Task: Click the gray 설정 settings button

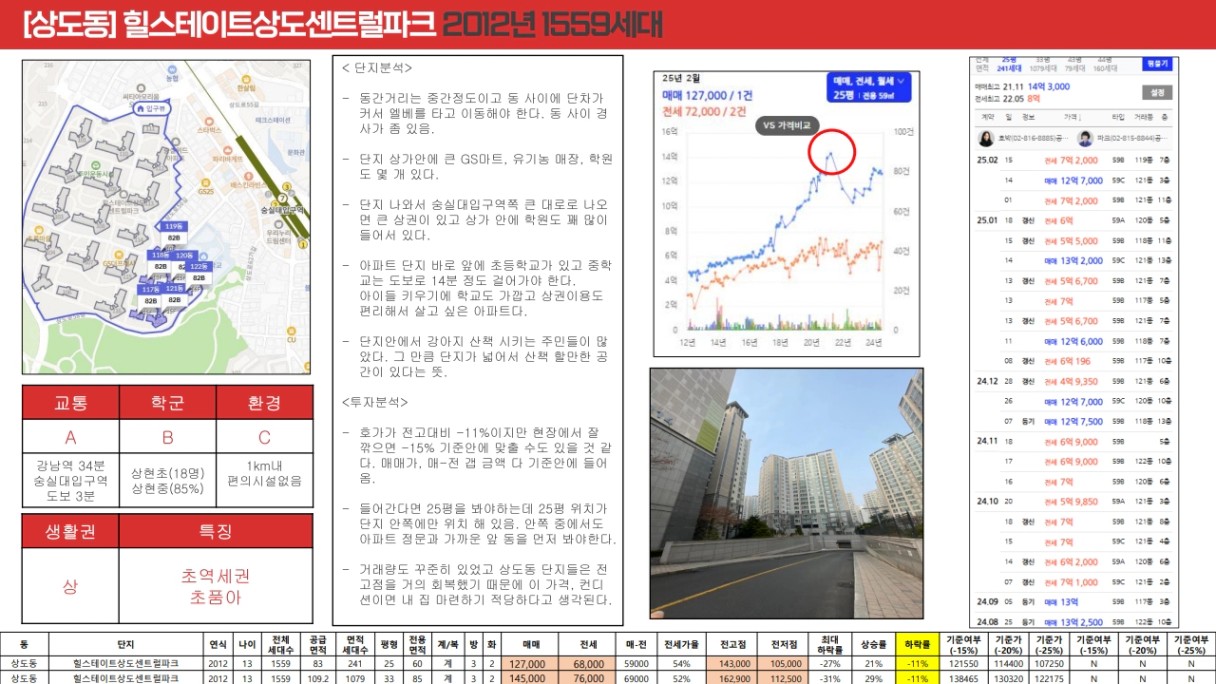Action: tap(1158, 92)
